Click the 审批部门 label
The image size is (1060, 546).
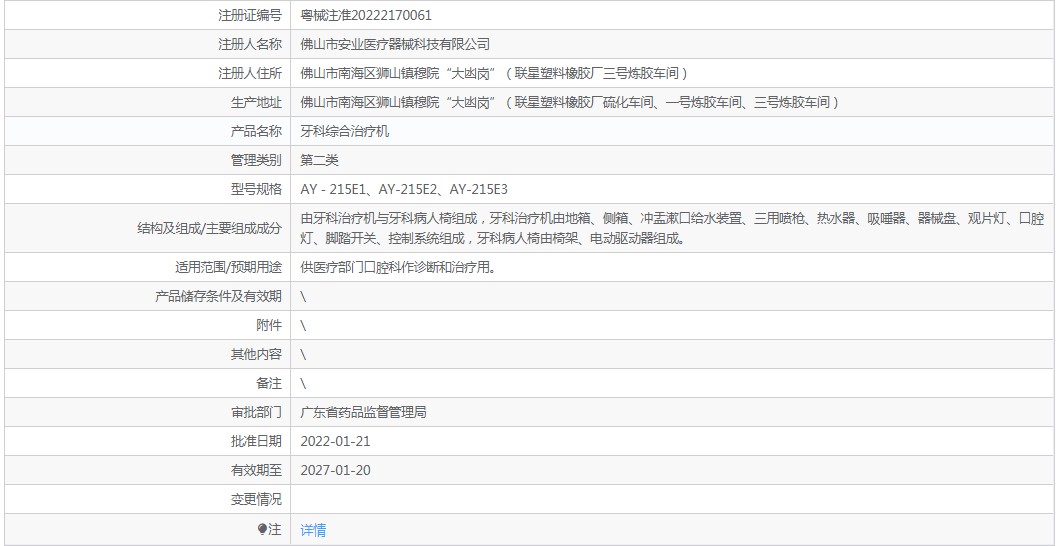[256, 412]
